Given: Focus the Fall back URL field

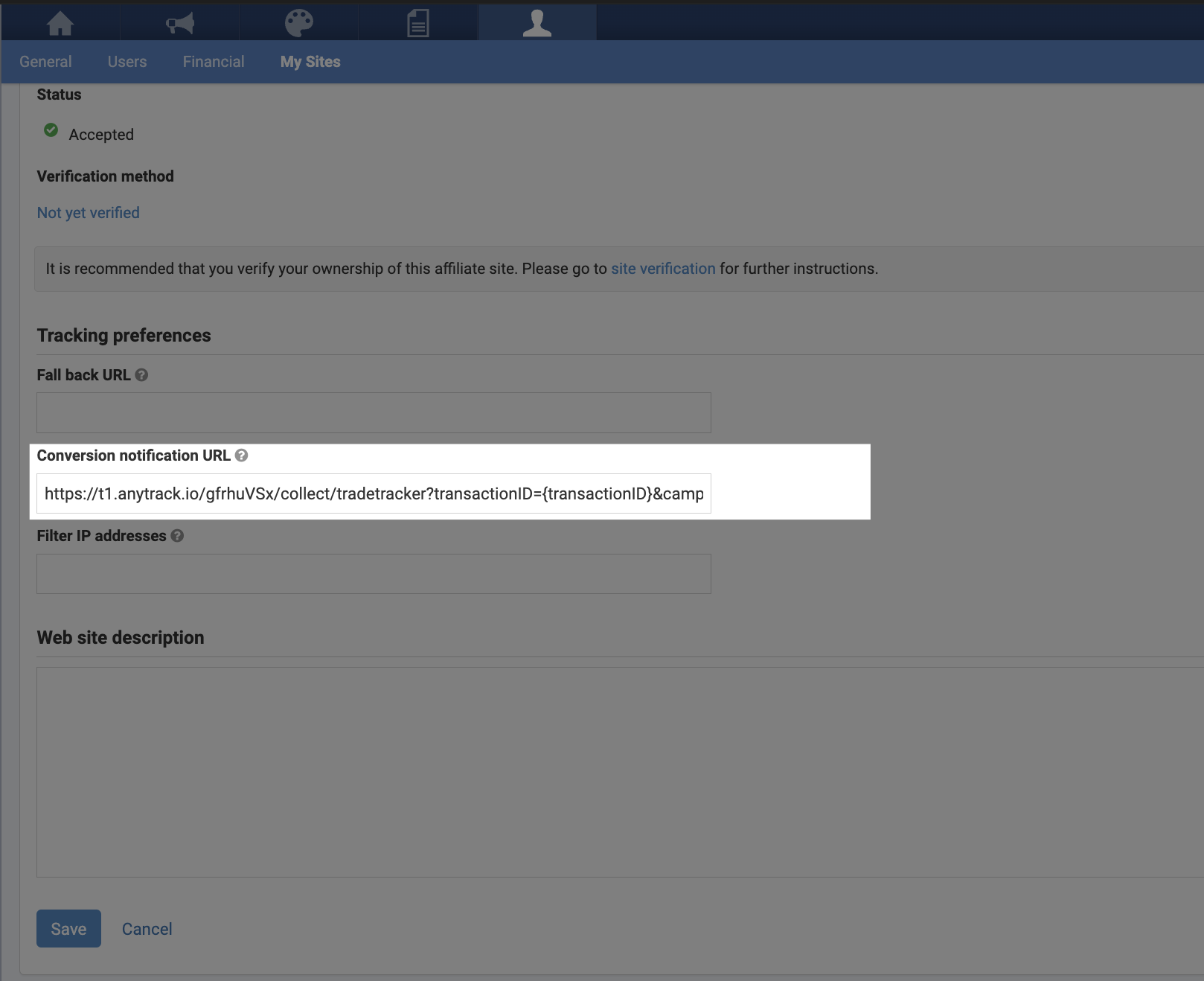Looking at the screenshot, I should click(374, 412).
